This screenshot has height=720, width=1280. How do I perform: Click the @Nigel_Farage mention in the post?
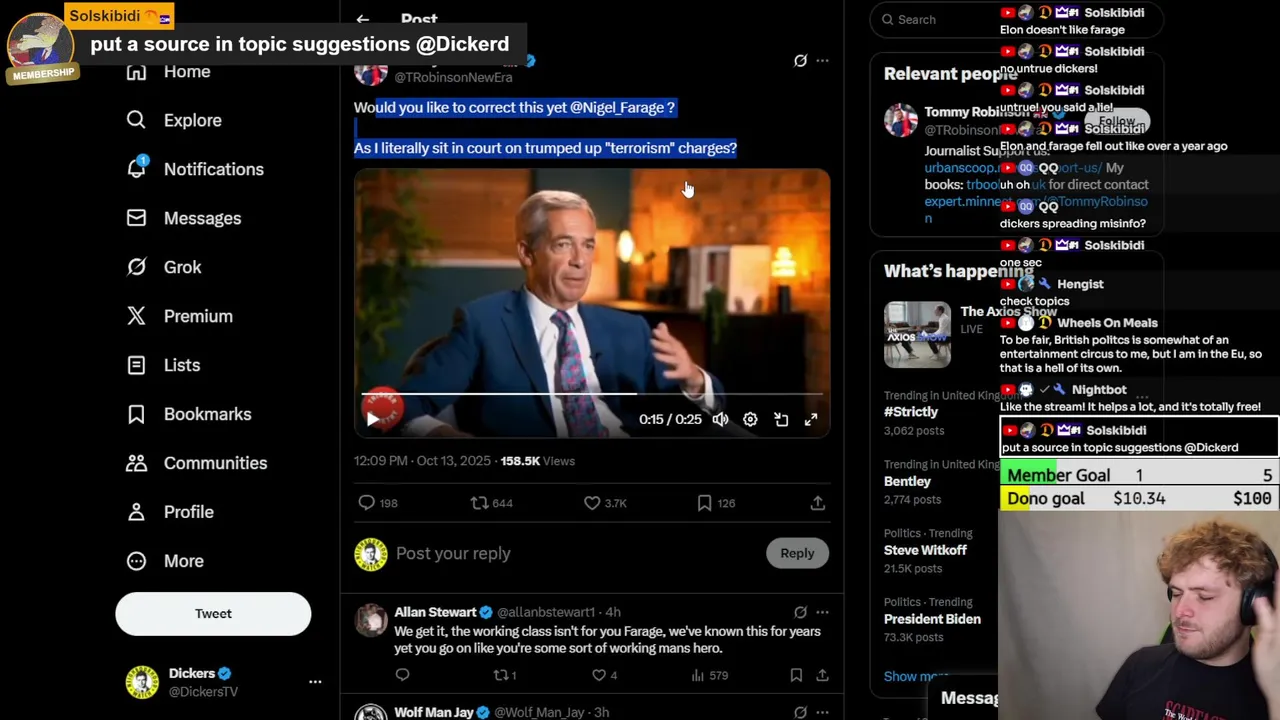[617, 107]
